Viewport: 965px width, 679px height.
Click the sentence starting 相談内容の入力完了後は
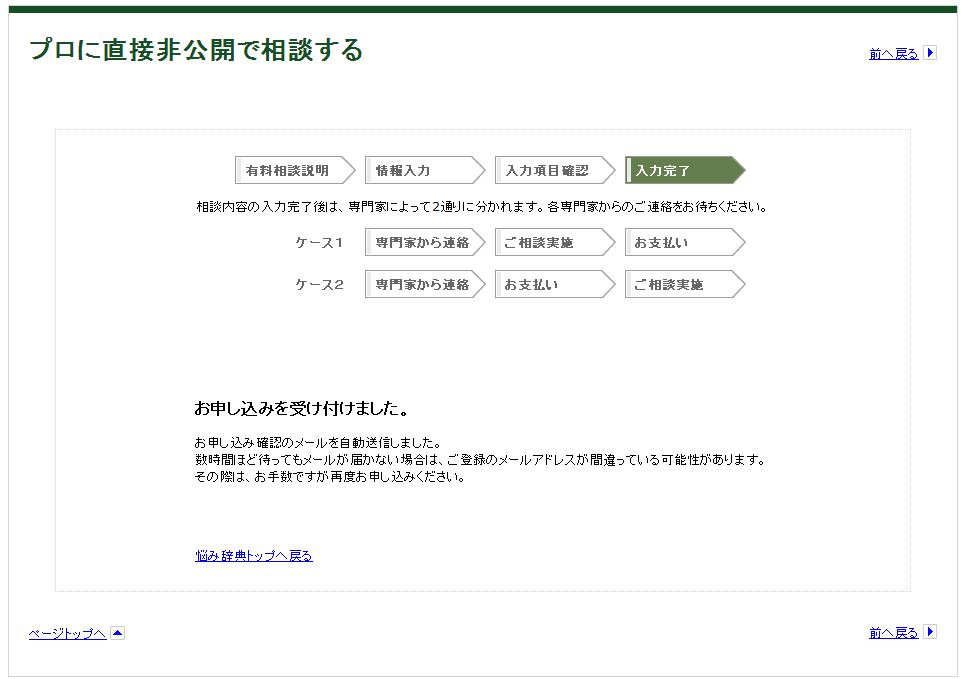[x=482, y=207]
